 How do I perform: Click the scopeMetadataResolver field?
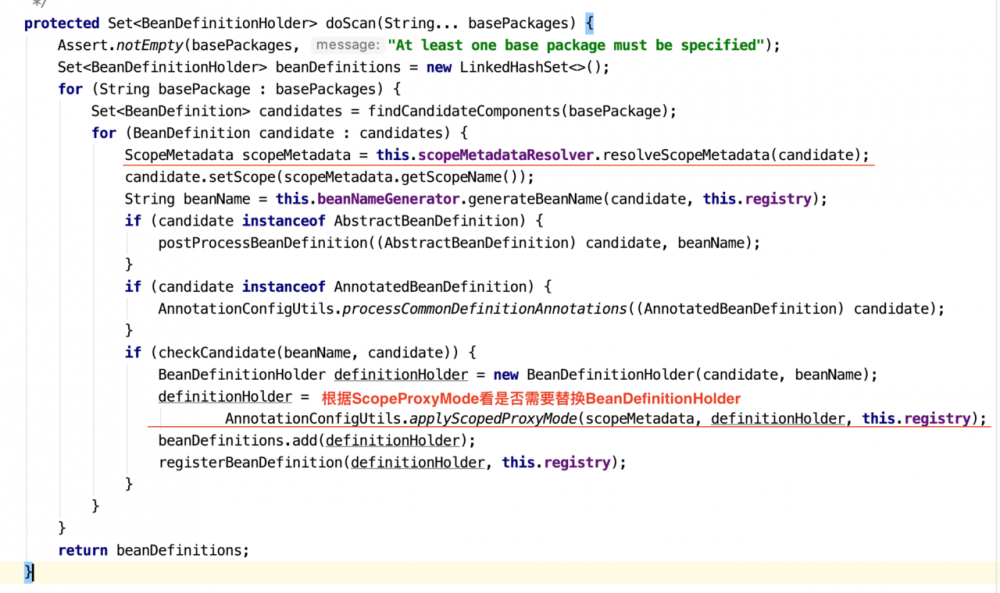coord(506,156)
